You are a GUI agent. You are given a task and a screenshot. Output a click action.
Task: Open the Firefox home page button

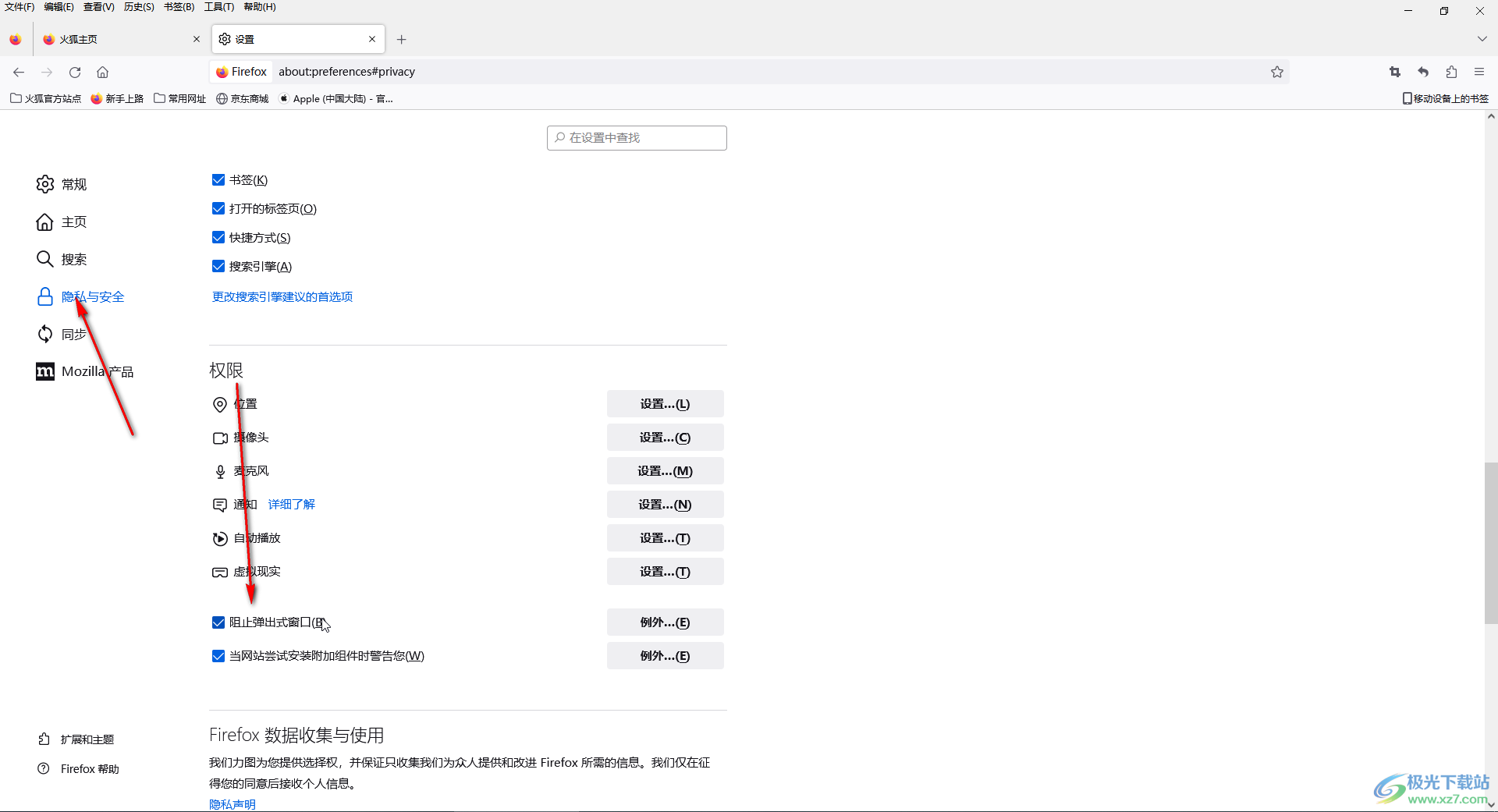coord(102,72)
